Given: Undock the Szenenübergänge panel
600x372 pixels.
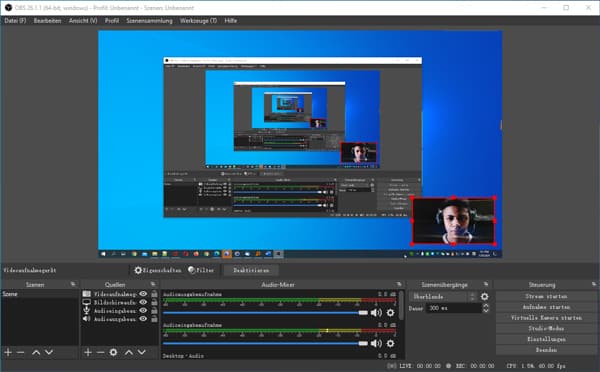Looking at the screenshot, I should [x=486, y=284].
